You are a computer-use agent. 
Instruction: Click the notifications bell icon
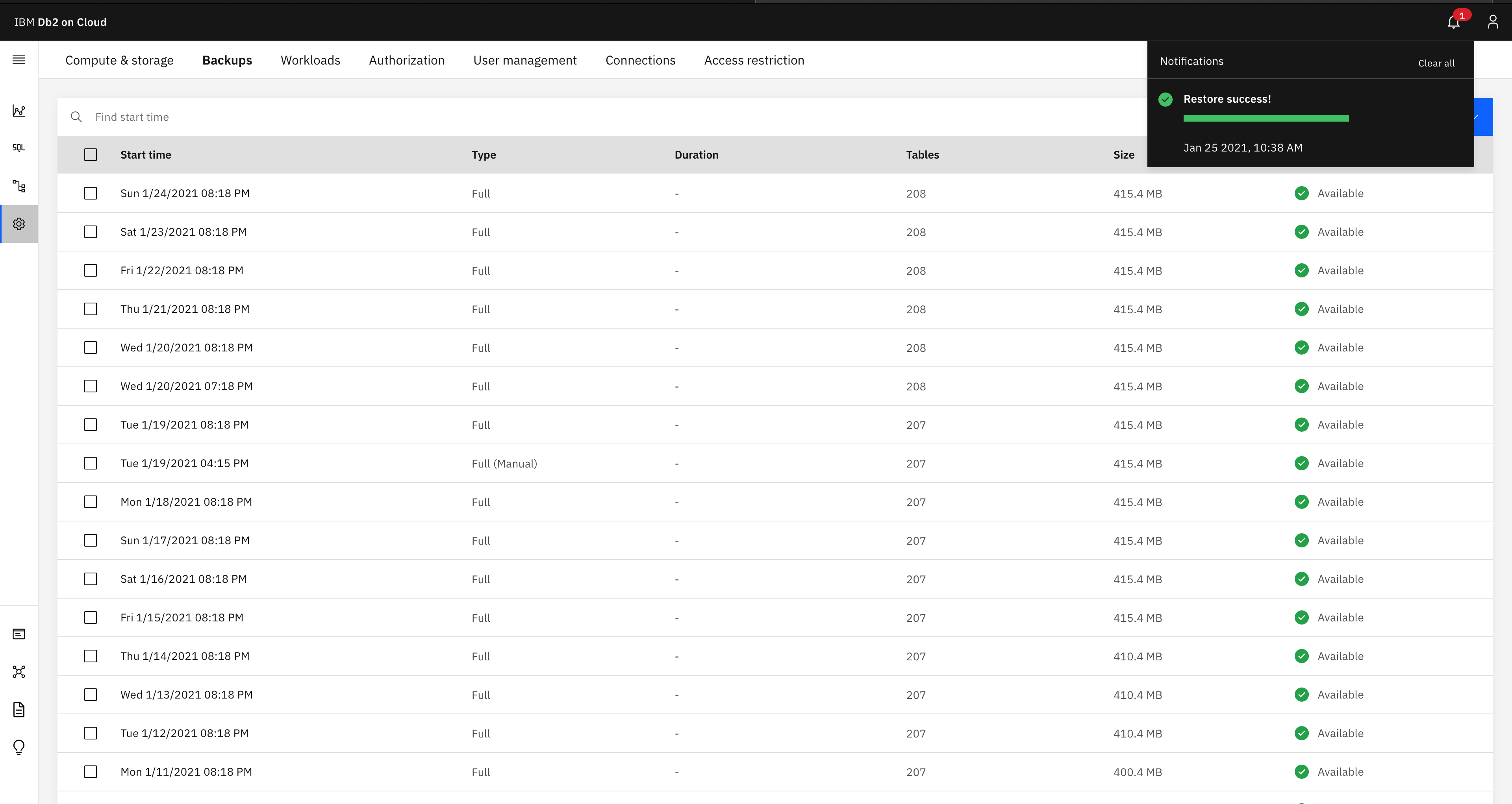click(x=1453, y=22)
